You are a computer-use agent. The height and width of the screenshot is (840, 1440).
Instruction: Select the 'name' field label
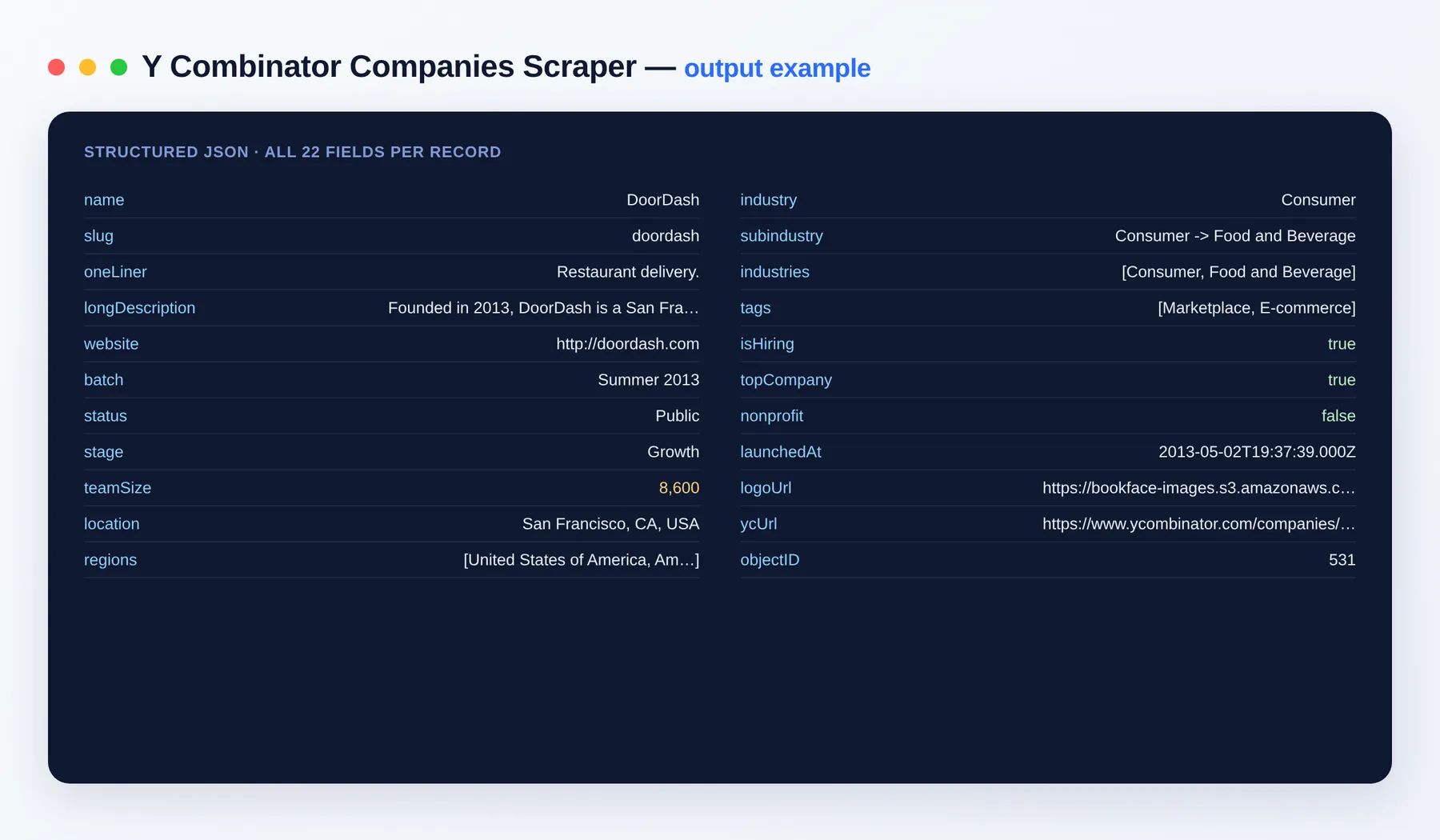(x=104, y=200)
